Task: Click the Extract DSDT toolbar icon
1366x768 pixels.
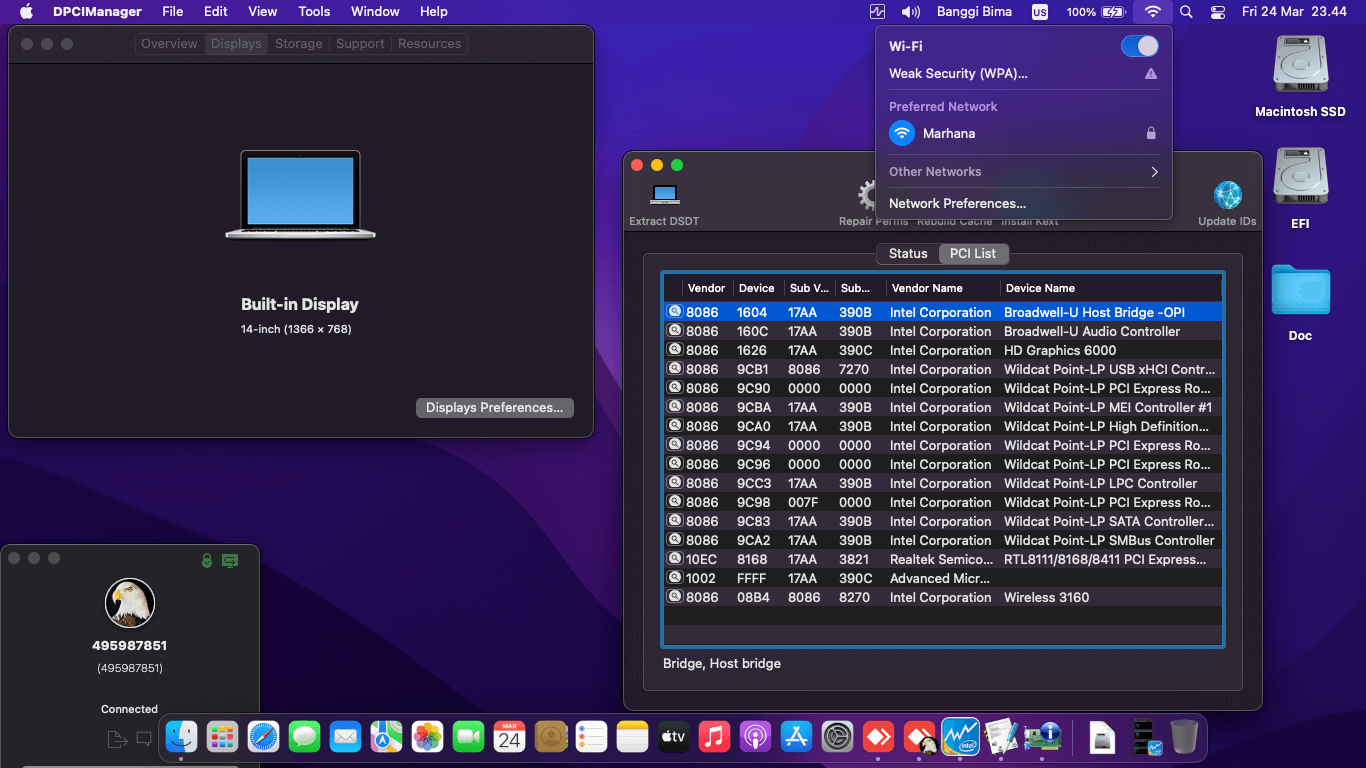Action: point(665,194)
